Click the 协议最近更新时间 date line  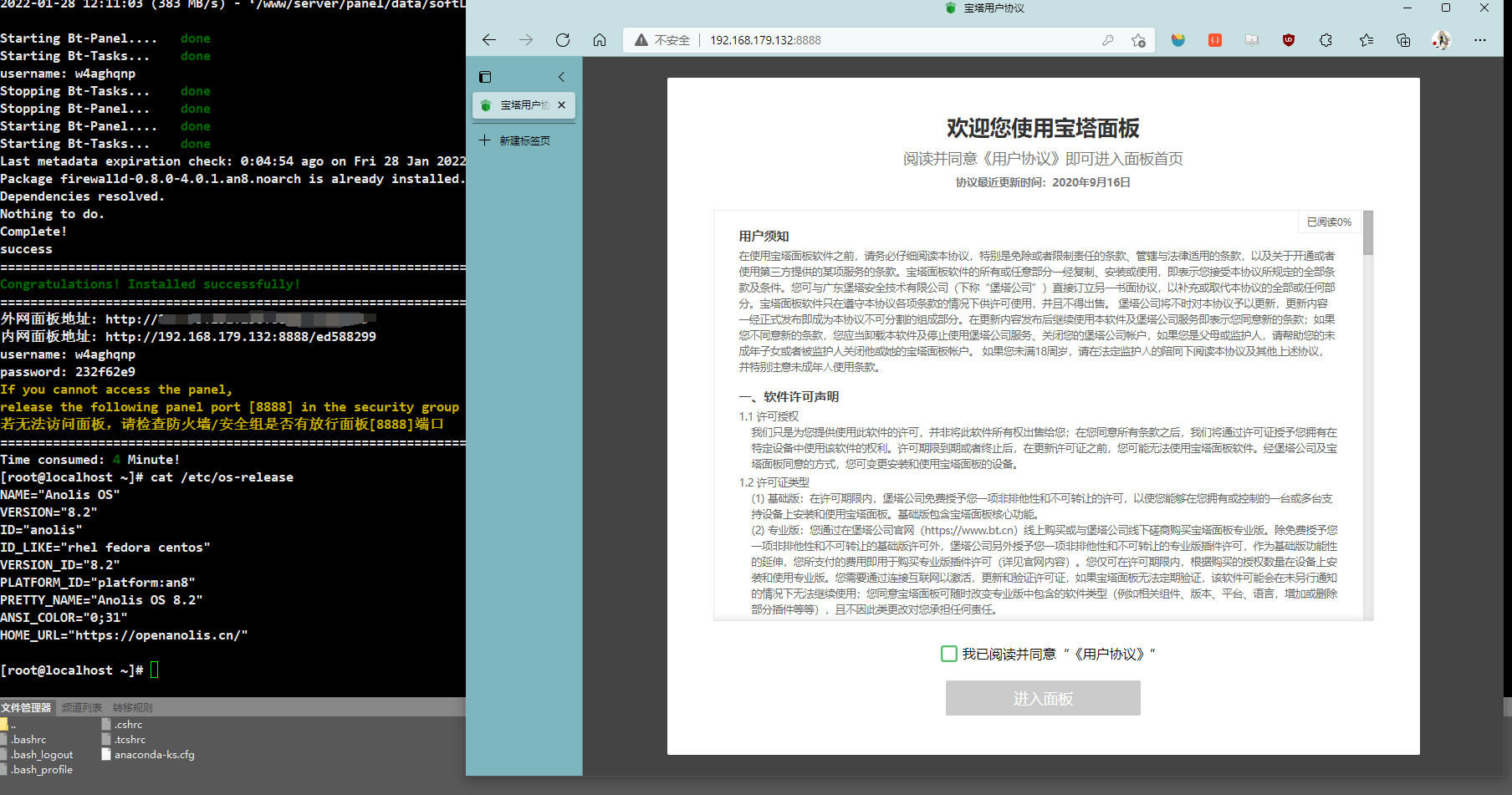tap(1043, 182)
